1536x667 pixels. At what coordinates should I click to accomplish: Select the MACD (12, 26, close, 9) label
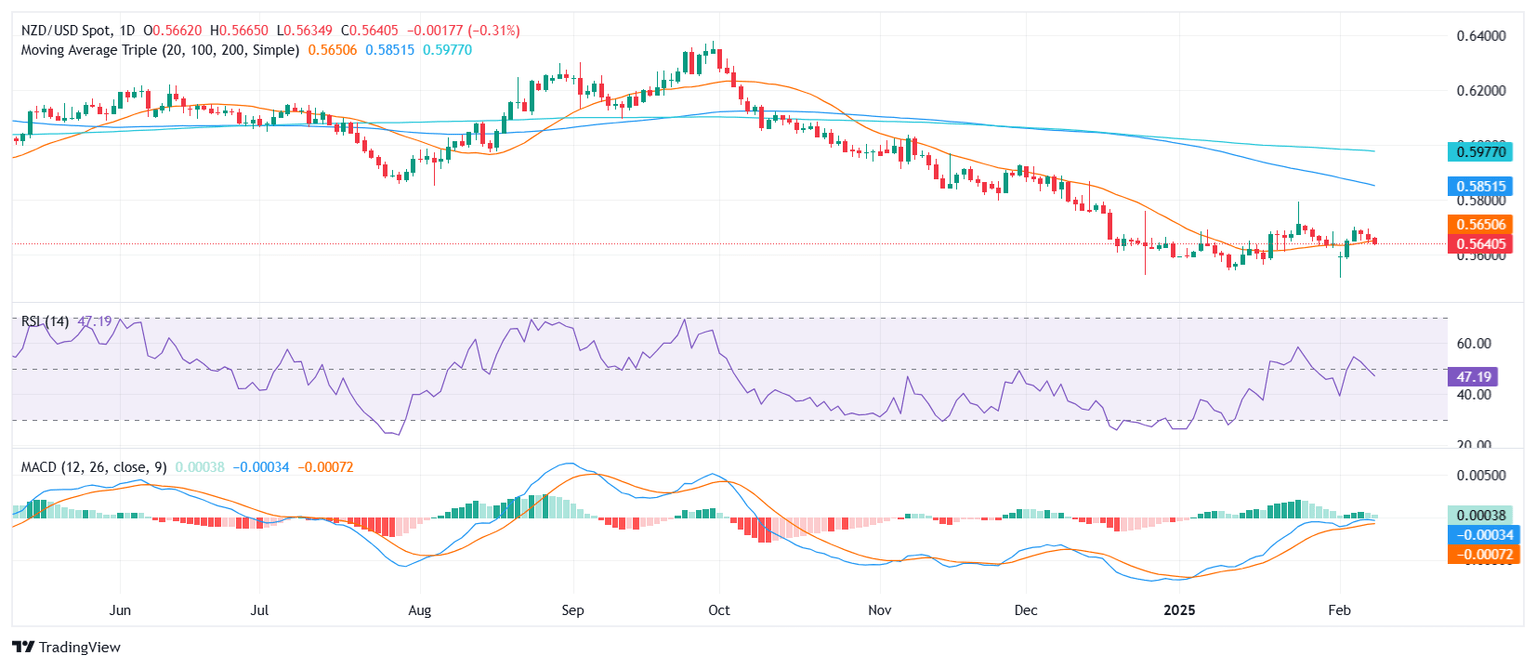click(96, 467)
